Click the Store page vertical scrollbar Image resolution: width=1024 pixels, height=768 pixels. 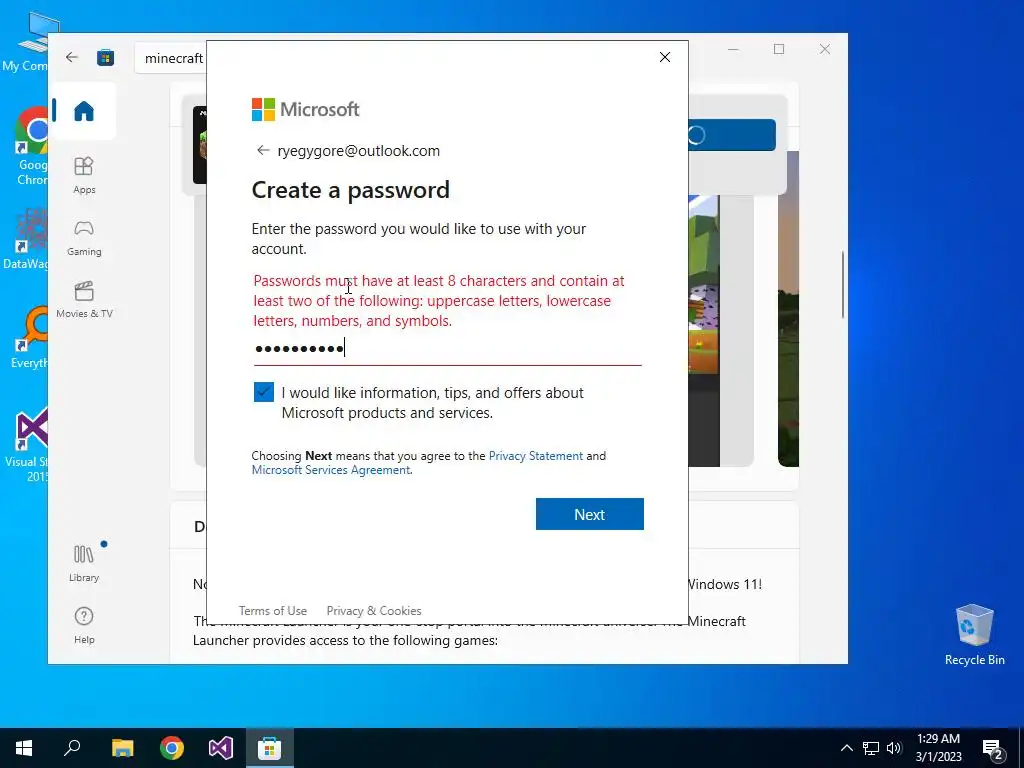point(843,284)
